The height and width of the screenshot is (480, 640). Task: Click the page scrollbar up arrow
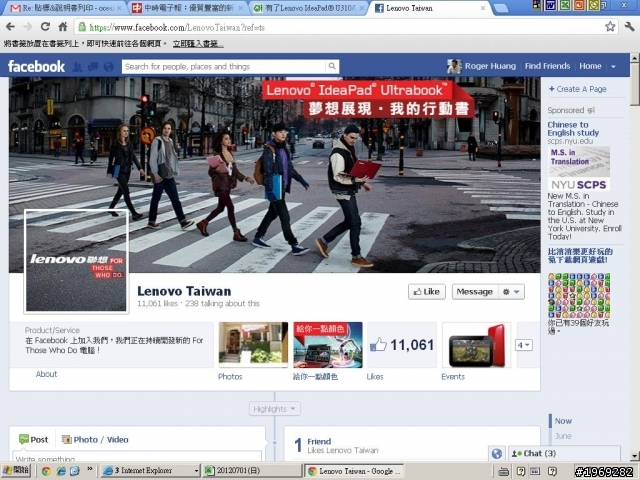tap(635, 58)
